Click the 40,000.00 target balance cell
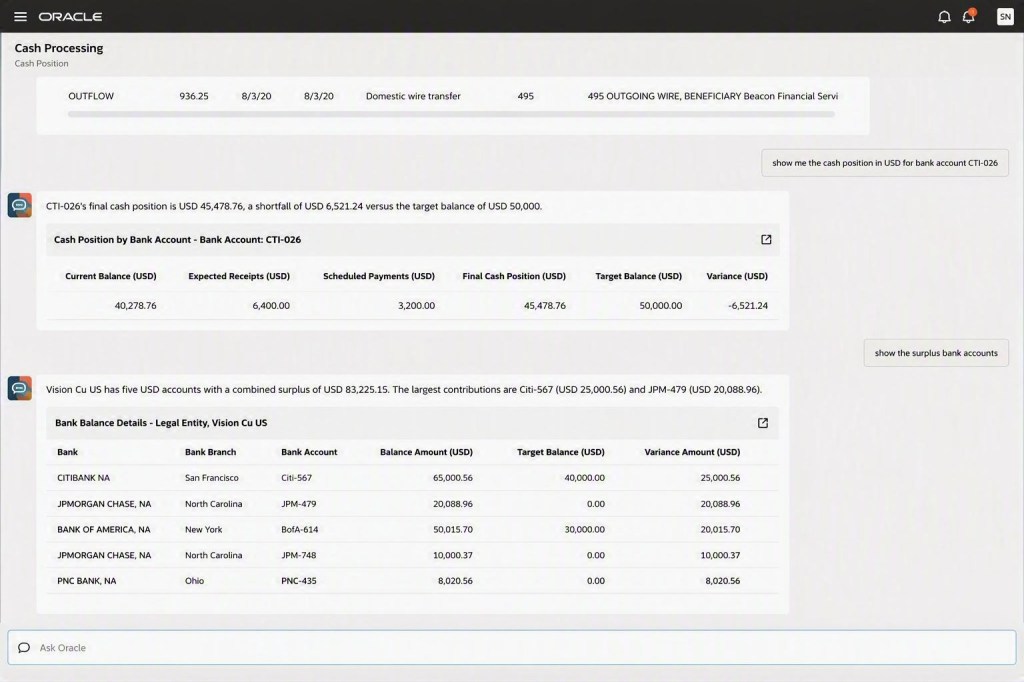 [x=584, y=478]
